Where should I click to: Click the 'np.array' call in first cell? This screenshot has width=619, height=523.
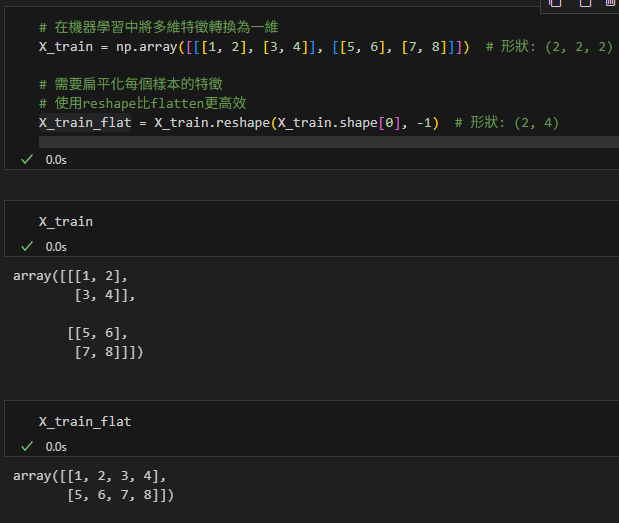click(x=146, y=47)
